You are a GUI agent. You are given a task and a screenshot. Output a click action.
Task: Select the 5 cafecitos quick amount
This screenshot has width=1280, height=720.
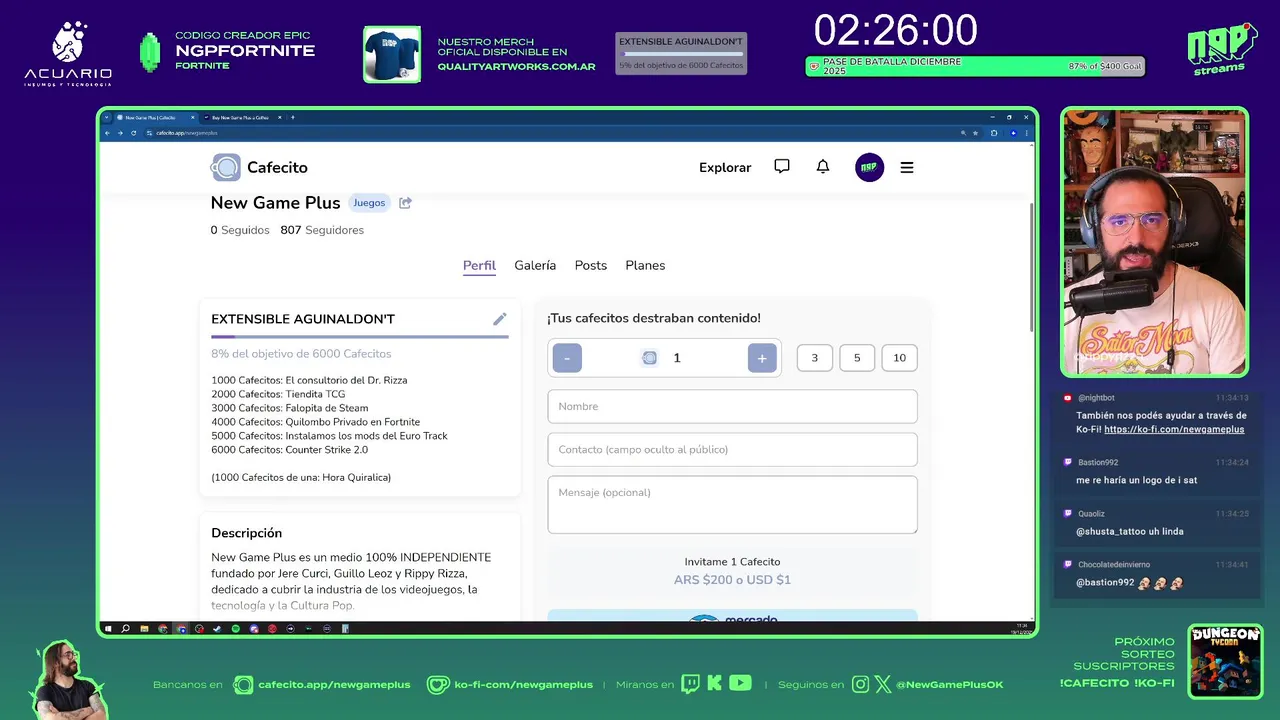coord(857,358)
